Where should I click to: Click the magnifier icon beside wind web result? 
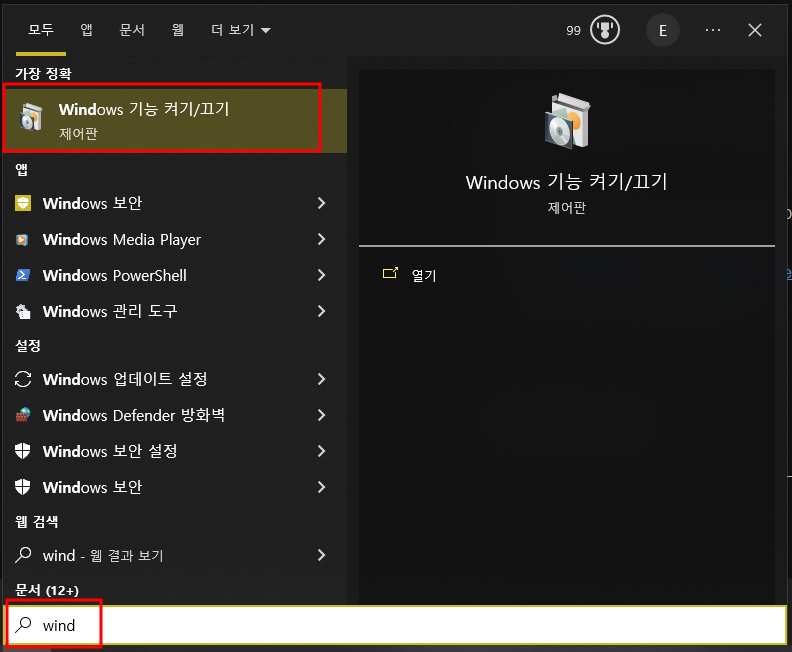click(x=23, y=555)
